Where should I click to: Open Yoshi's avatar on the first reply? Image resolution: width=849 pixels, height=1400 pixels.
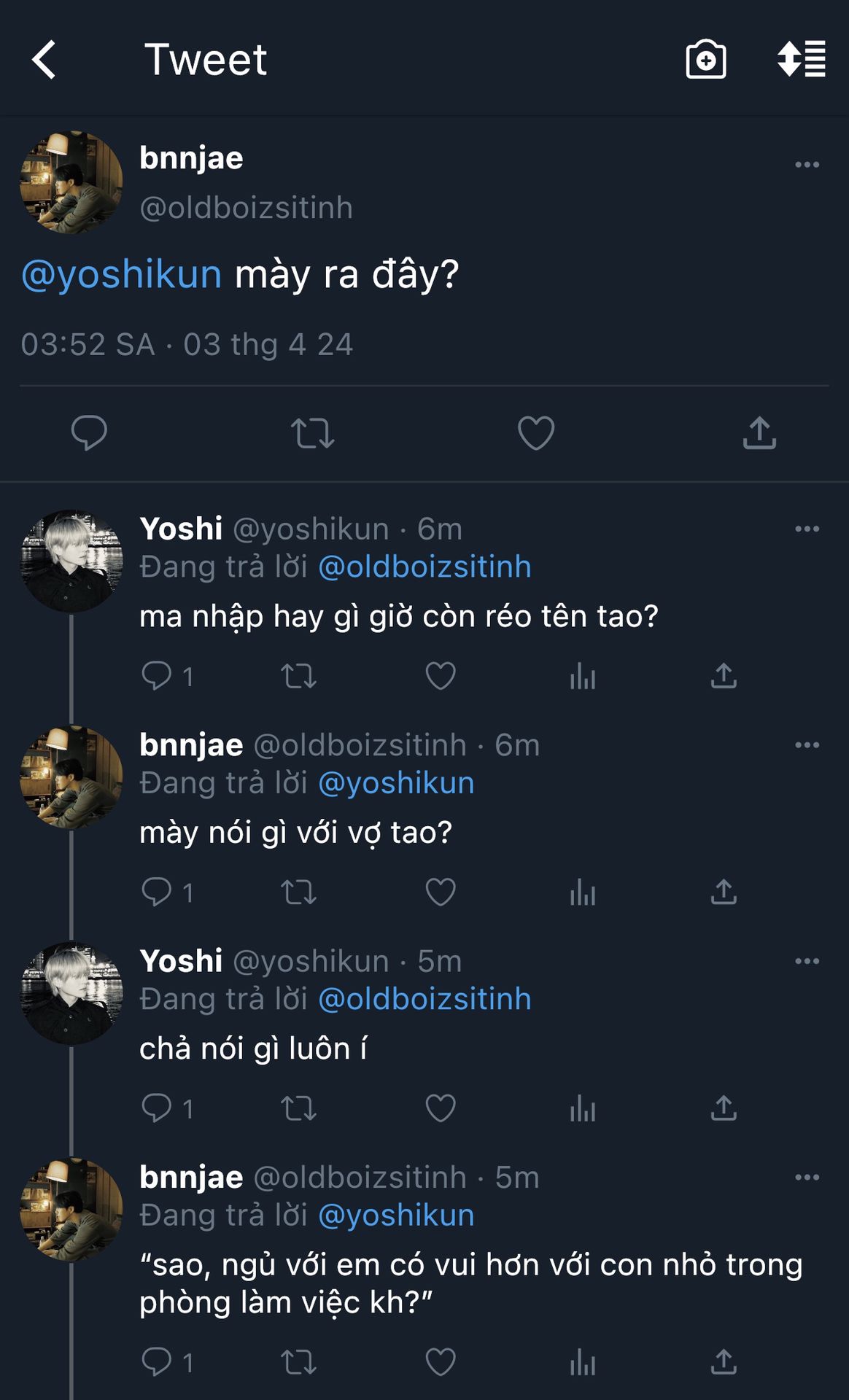tap(71, 561)
